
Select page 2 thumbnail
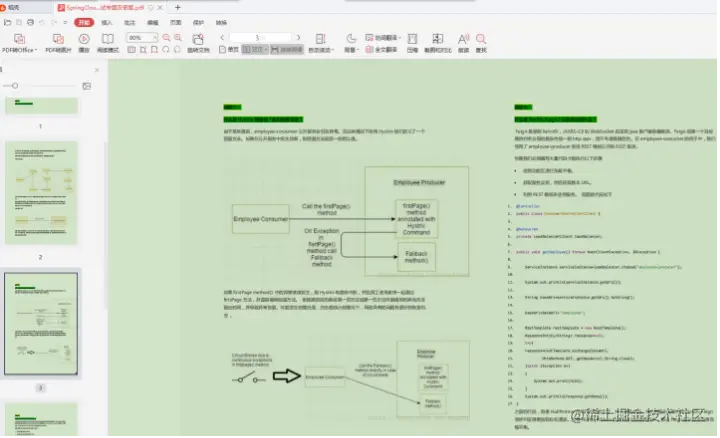point(41,193)
